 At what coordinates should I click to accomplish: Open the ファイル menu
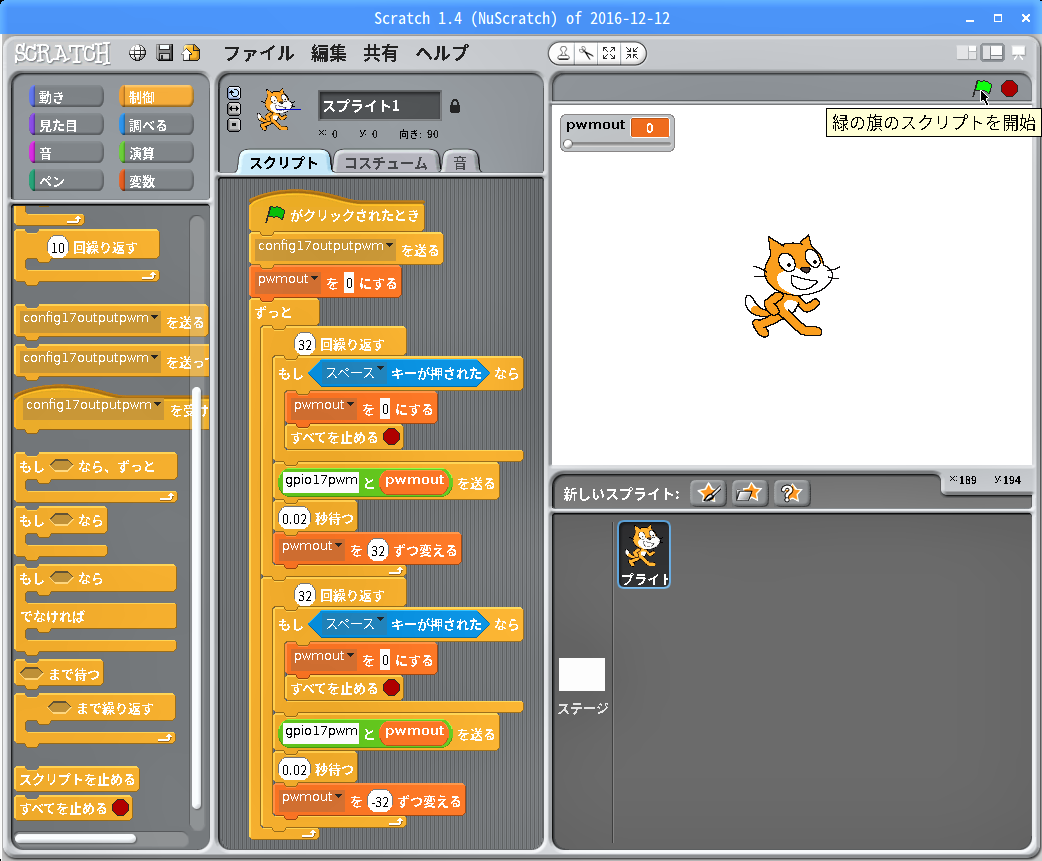click(x=258, y=53)
